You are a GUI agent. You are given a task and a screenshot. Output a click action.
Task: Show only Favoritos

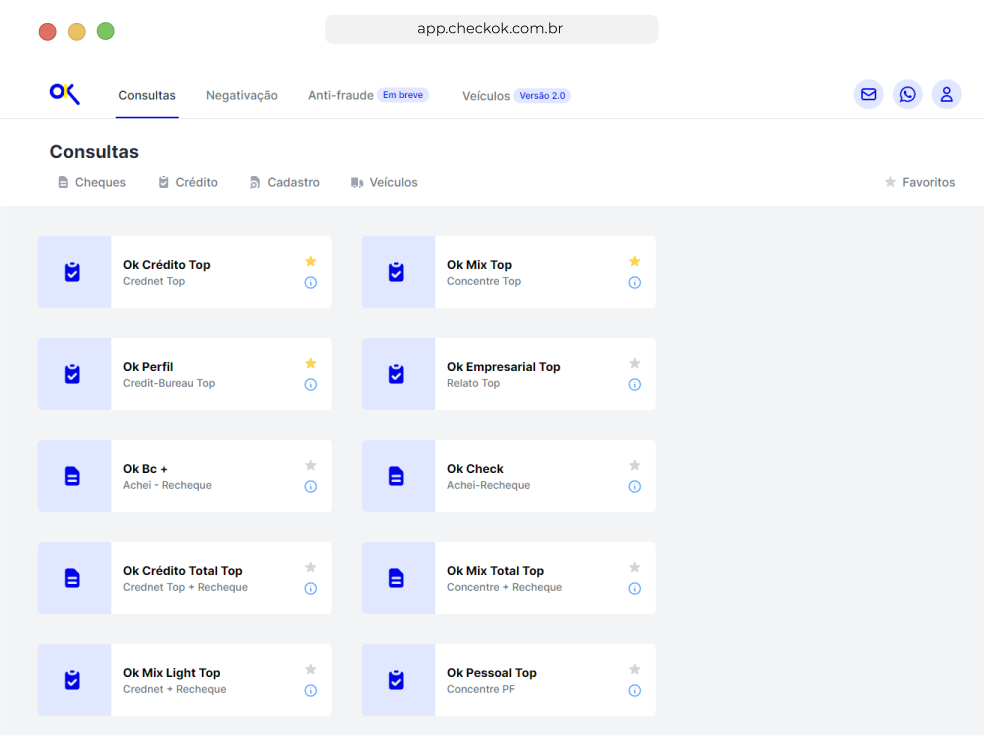tap(920, 182)
